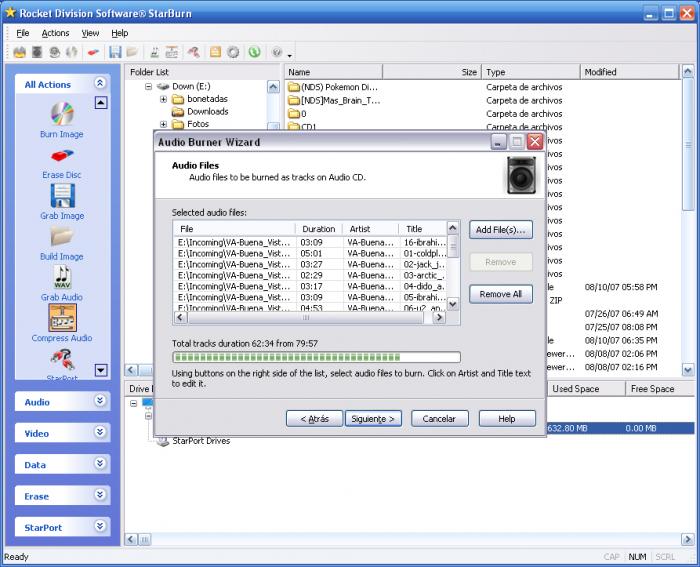Expand the bonetadas folder tree node
This screenshot has height=567, width=700.
(163, 98)
